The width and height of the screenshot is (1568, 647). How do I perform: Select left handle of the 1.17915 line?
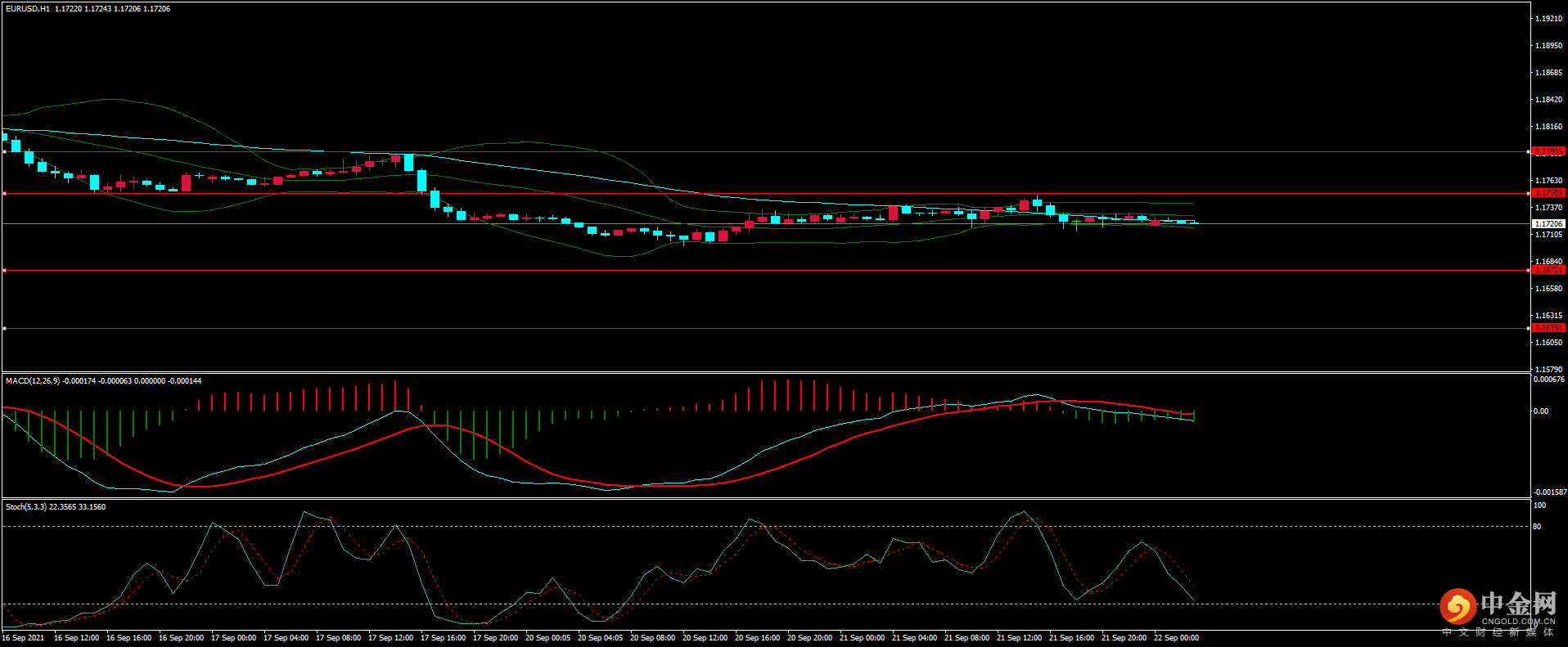[x=4, y=151]
